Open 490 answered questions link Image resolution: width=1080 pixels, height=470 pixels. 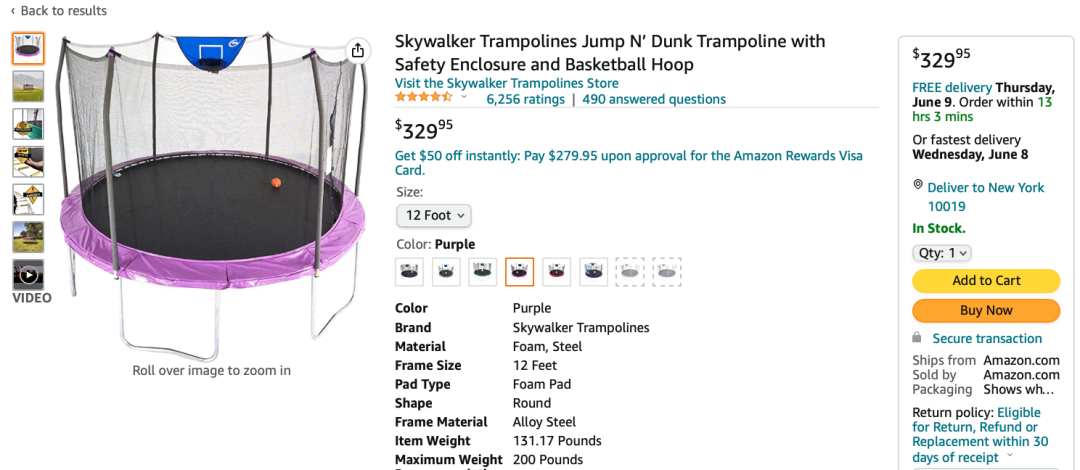[654, 99]
